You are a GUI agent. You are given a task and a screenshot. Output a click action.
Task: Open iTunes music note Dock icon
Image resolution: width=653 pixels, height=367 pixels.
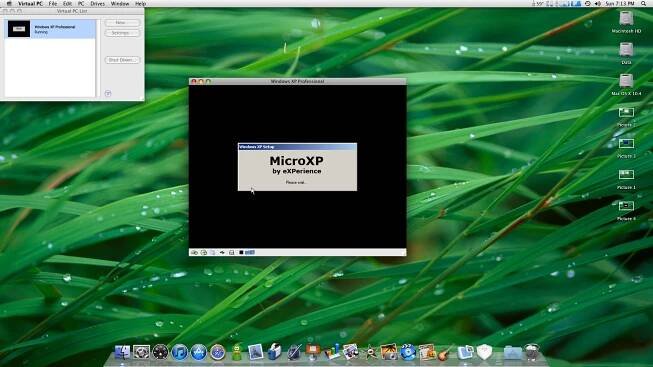point(179,352)
